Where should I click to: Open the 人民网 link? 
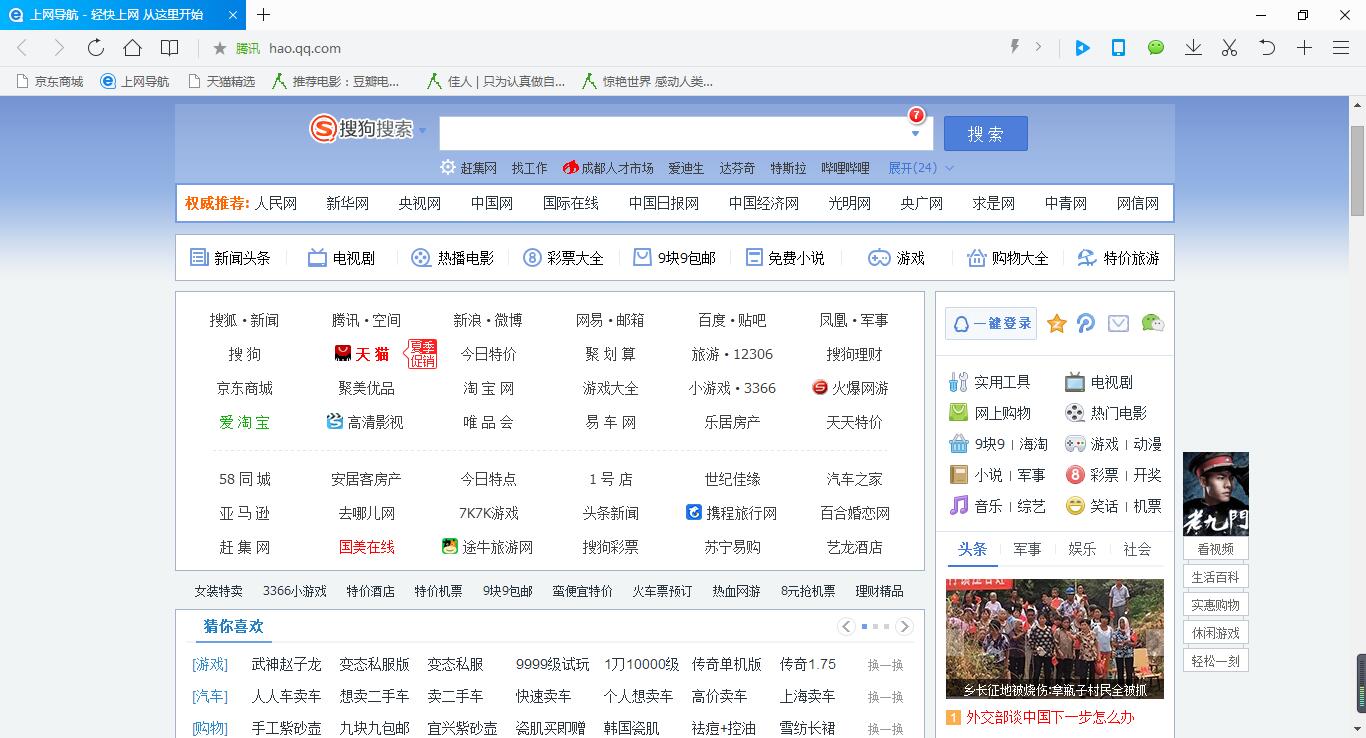[x=275, y=203]
